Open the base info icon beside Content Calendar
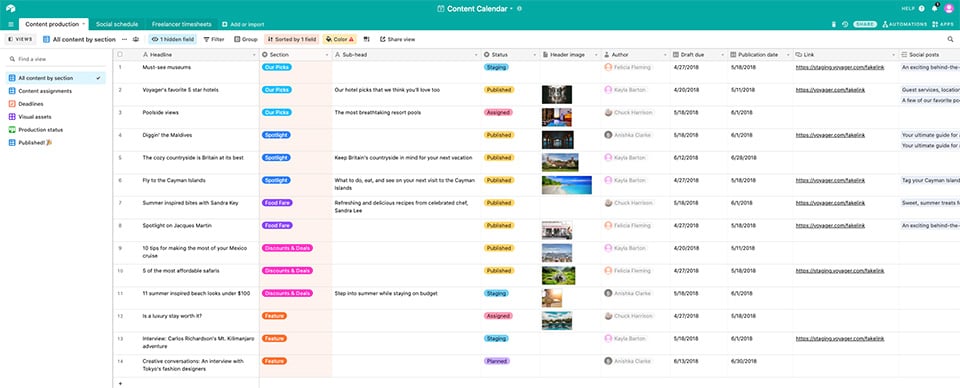Screen dimensions: 960x388 pyautogui.click(x=520, y=9)
